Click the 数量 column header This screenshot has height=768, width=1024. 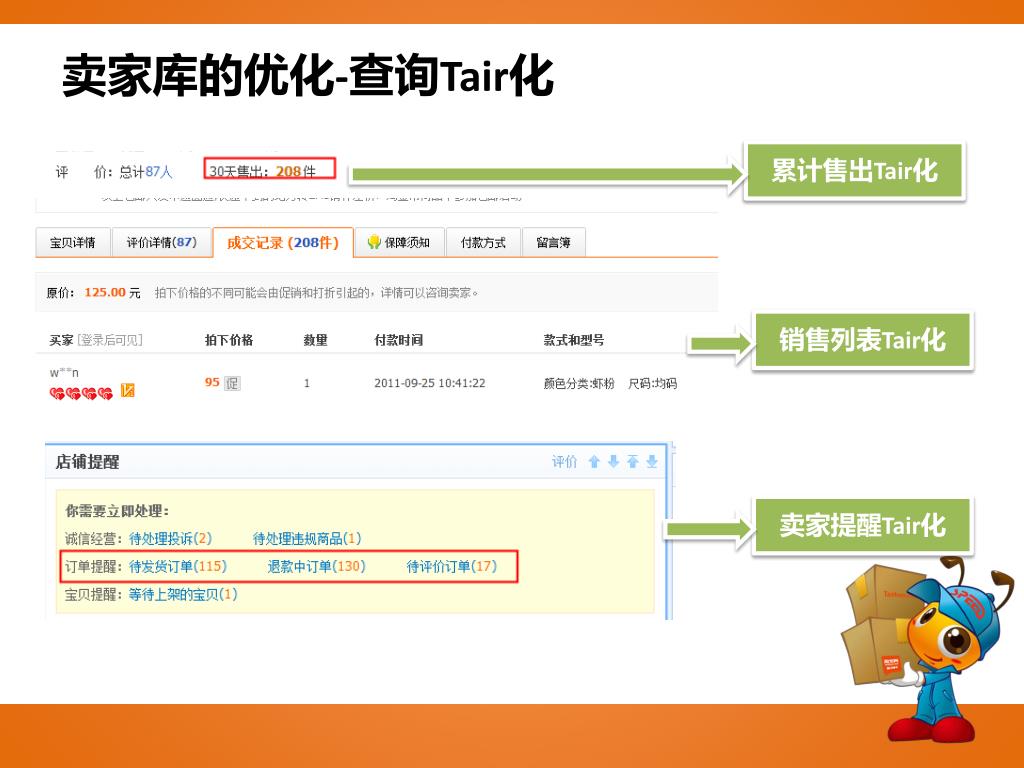click(x=315, y=340)
